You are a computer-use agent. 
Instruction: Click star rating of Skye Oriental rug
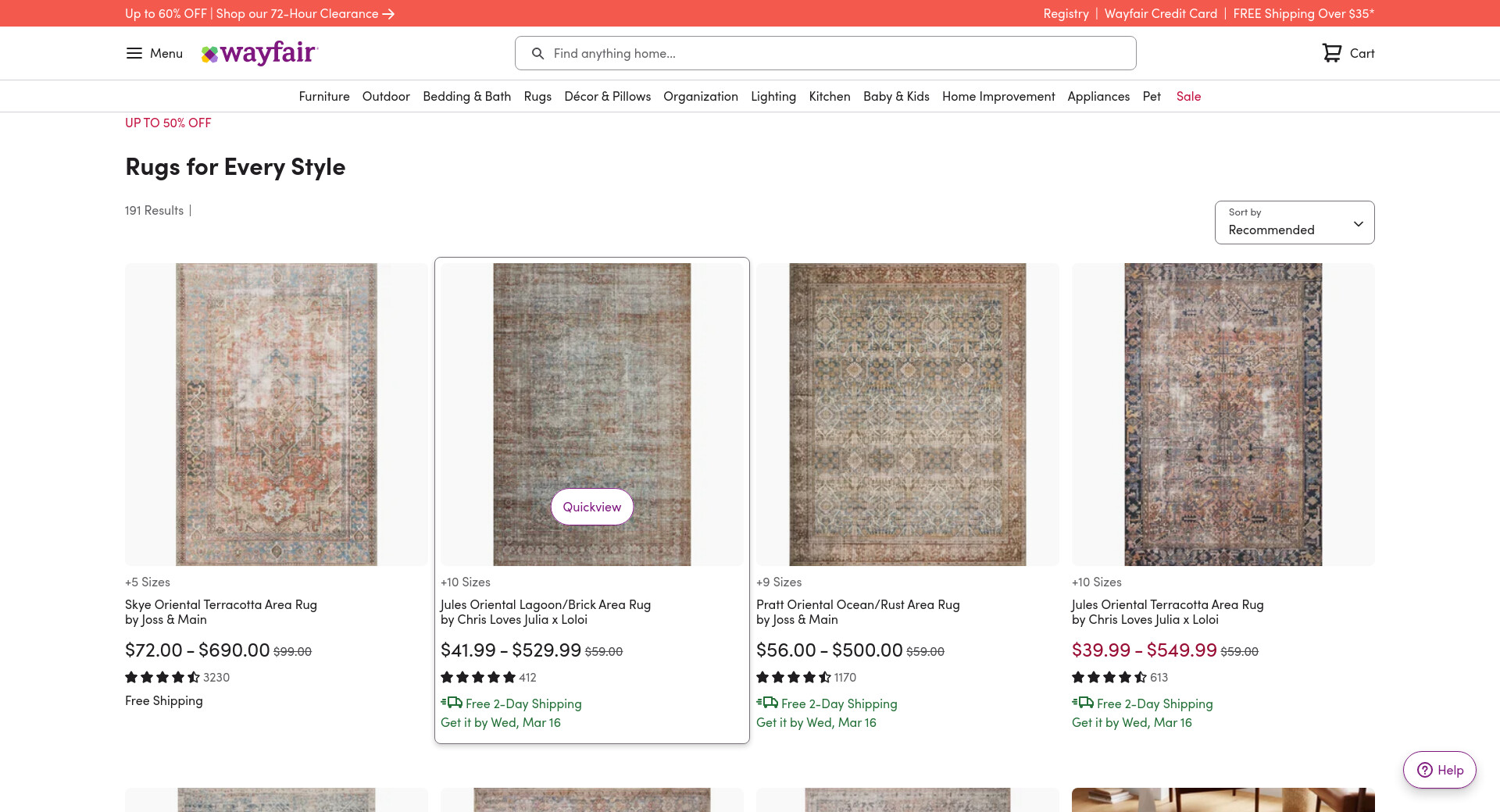(162, 678)
